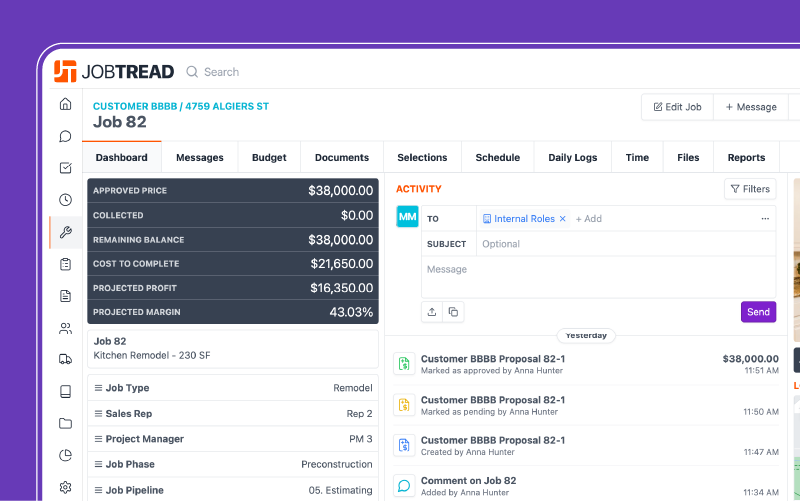Screen dimensions: 800x501
Task: Open the three-dot menu in TO row
Action: tap(765, 219)
